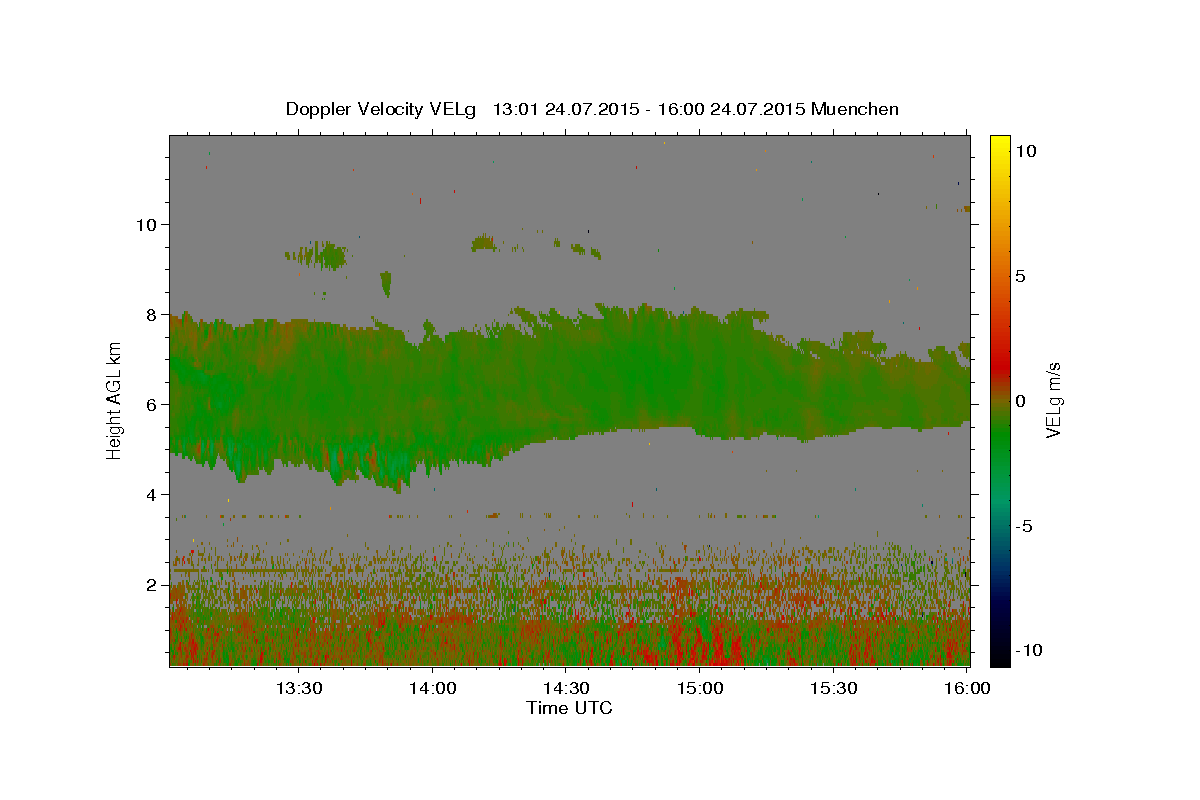
Task: Click the plot title 'Doppler Velocity VELg'
Action: click(379, 109)
